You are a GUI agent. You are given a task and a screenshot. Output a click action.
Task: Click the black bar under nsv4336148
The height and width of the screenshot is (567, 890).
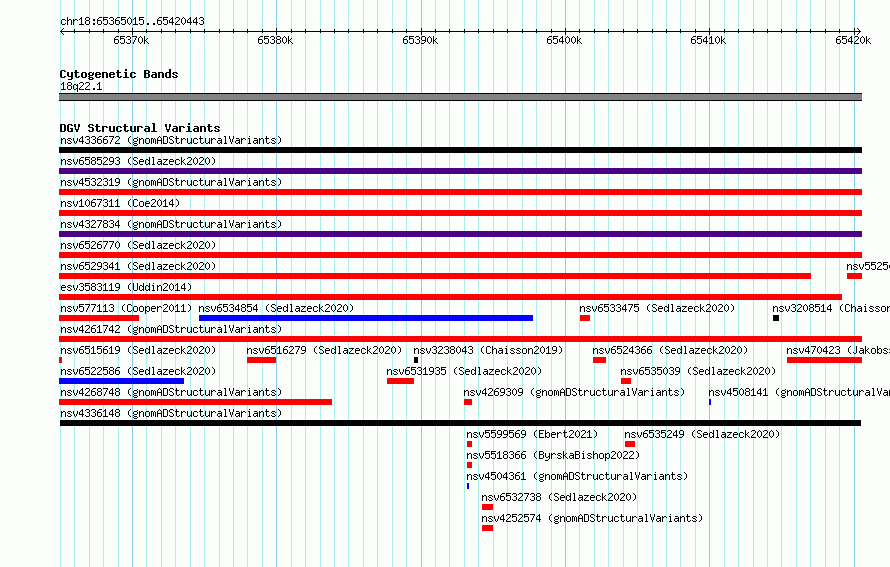coord(460,423)
